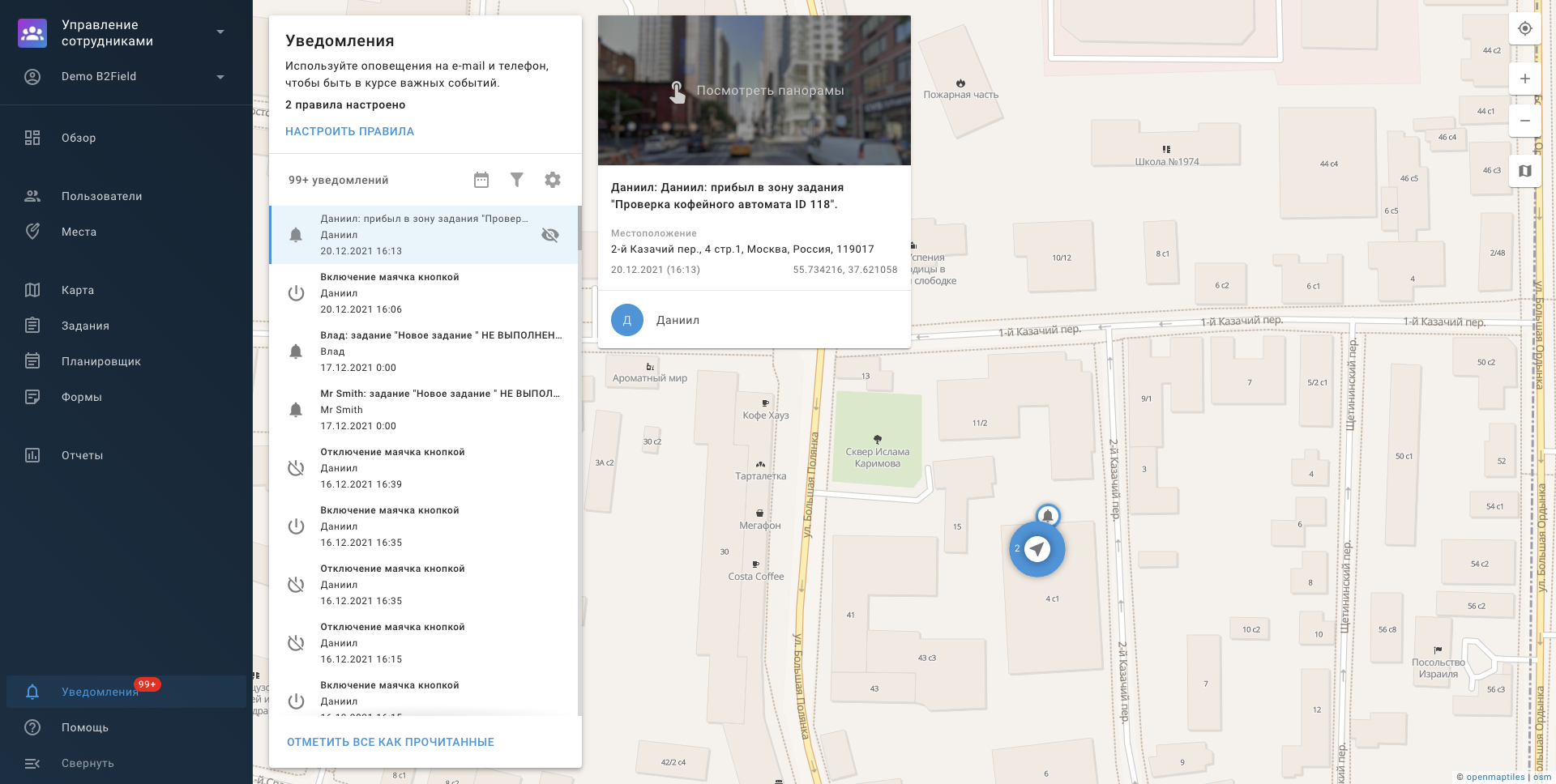
Task: Open Посмотреть панорамы street view thumbnail
Action: (754, 91)
